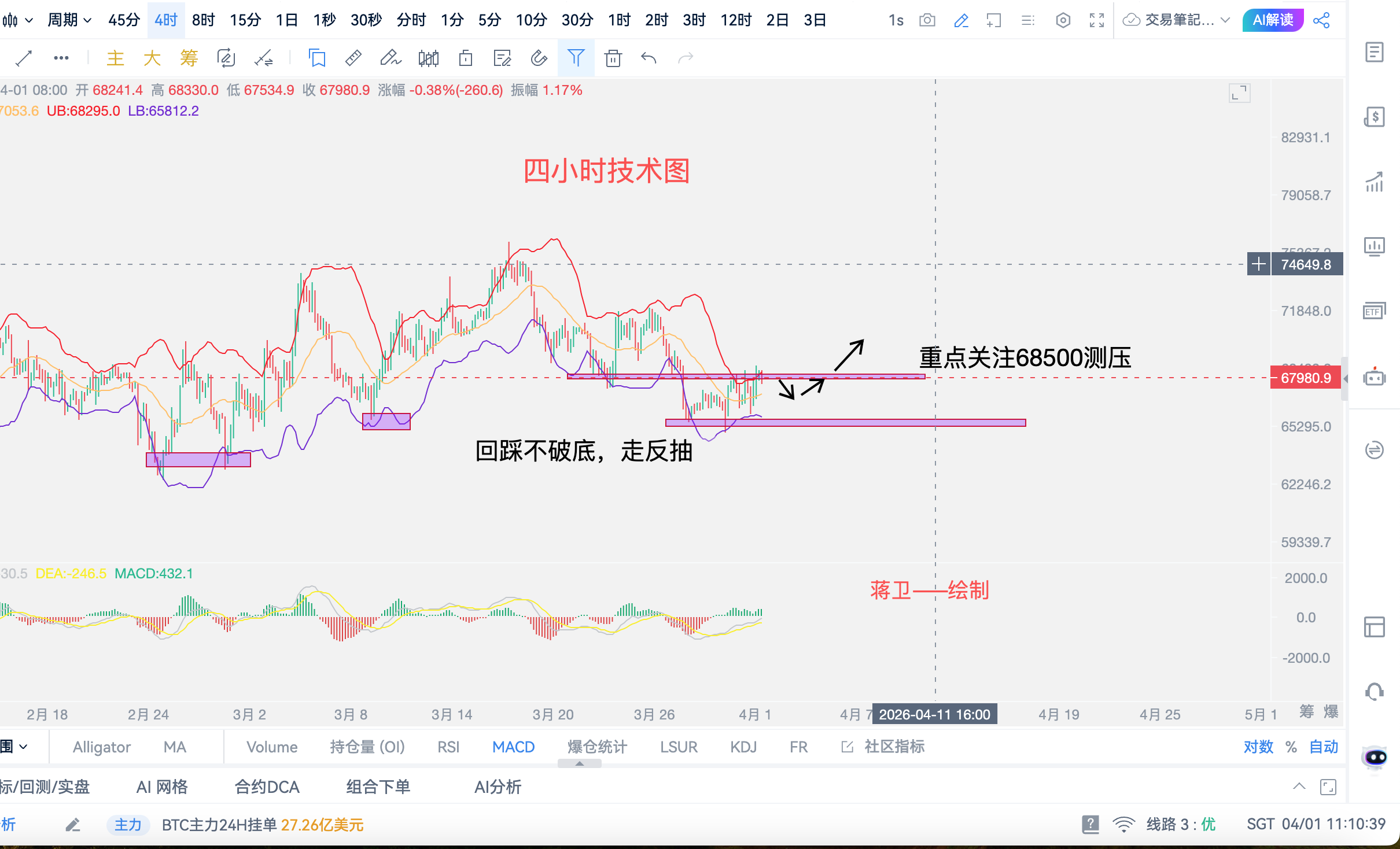The image size is (1400, 849).
Task: Select the ruler measure tool
Action: tap(353, 58)
